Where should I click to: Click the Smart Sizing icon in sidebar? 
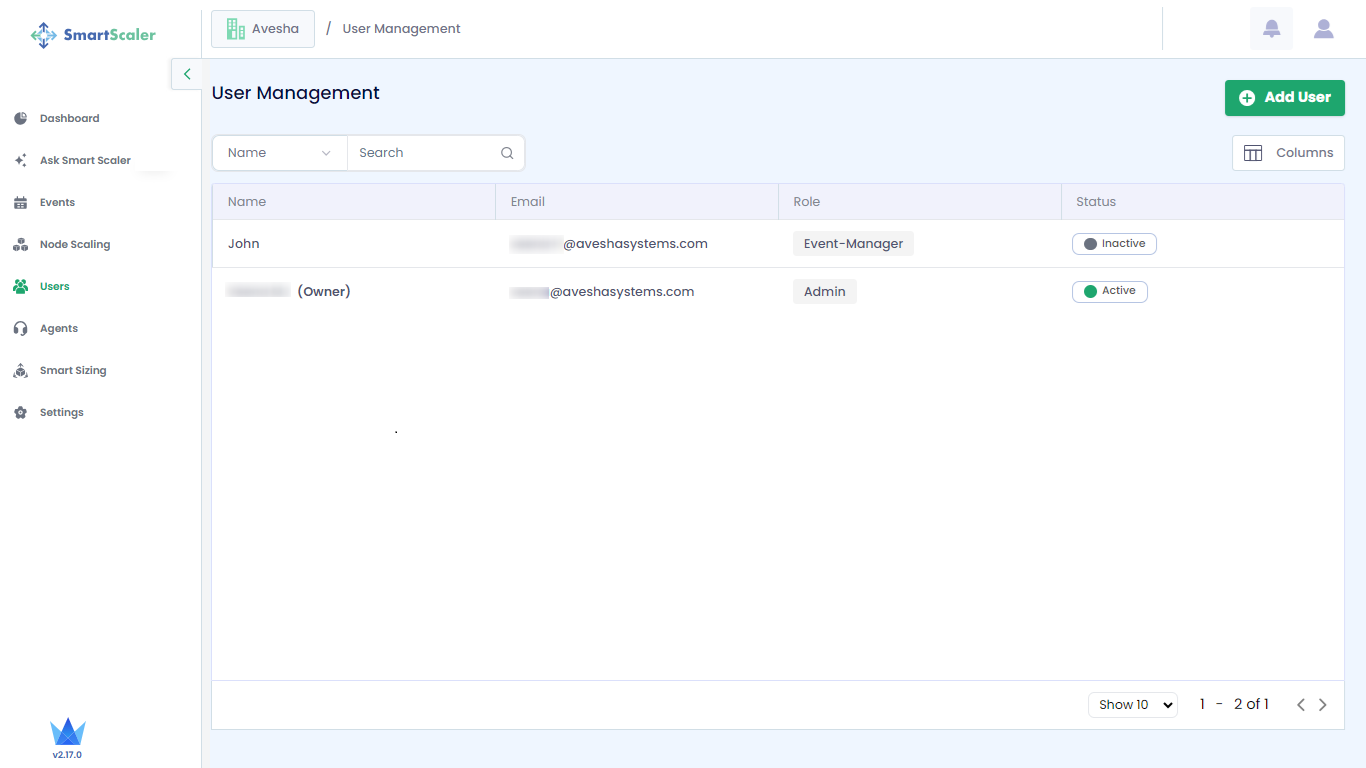click(x=20, y=371)
